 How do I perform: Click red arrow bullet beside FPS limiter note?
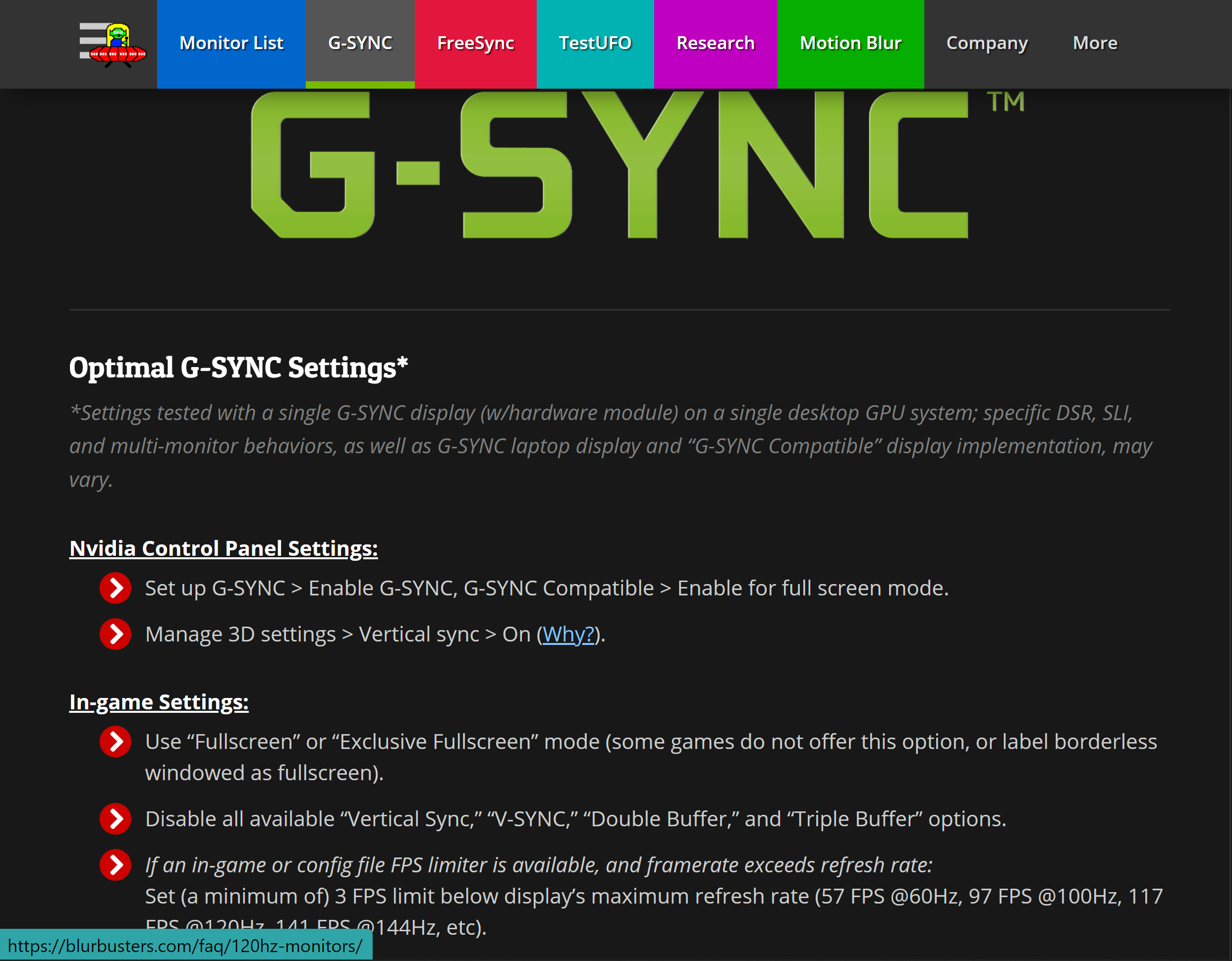click(x=115, y=865)
